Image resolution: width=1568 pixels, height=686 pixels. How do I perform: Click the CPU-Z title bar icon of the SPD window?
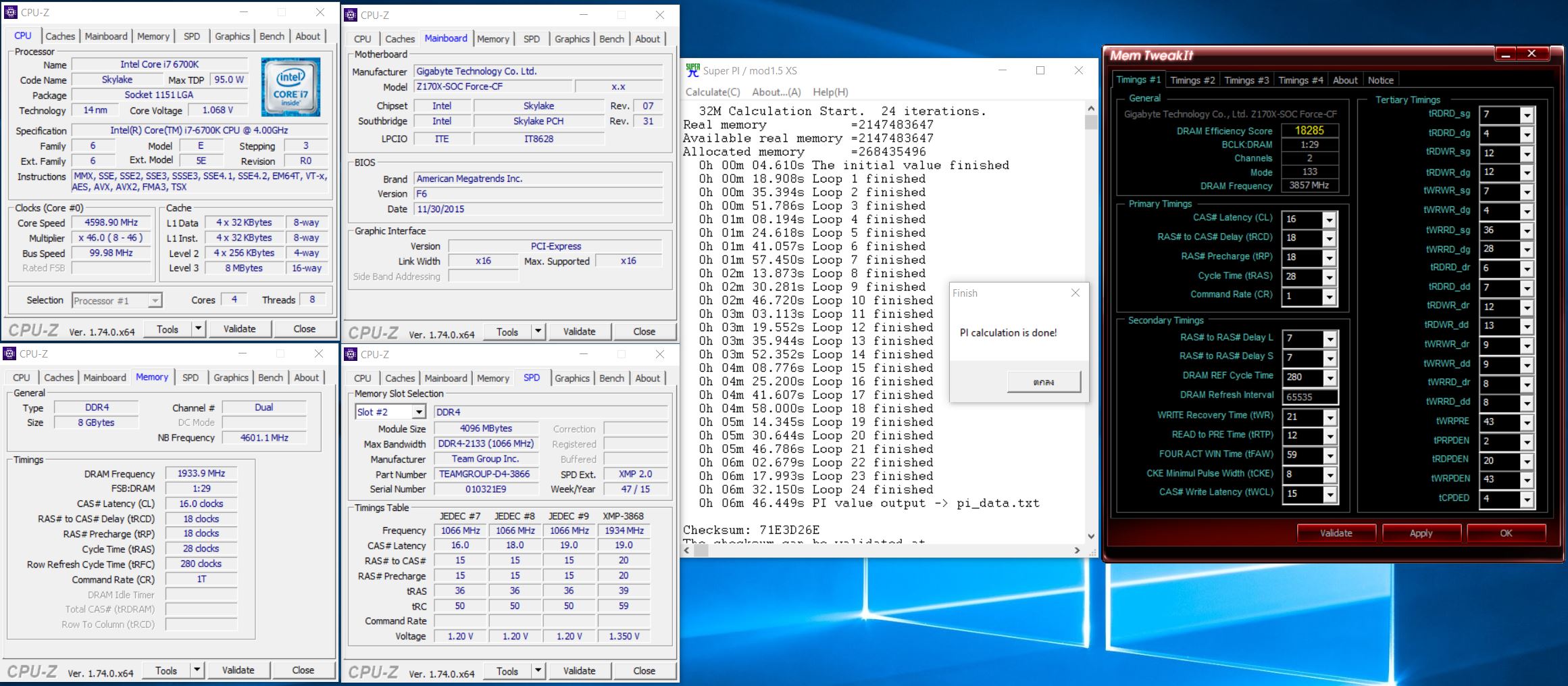point(351,354)
